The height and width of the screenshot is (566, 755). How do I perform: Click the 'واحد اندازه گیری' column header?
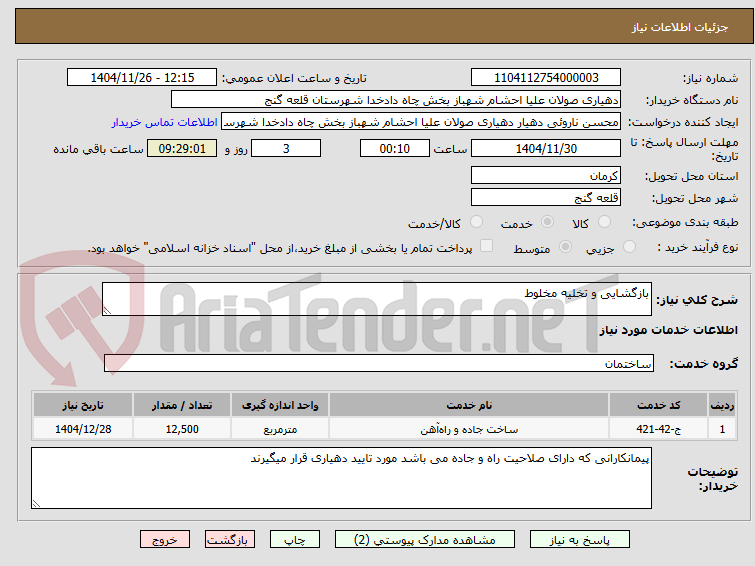tap(280, 405)
